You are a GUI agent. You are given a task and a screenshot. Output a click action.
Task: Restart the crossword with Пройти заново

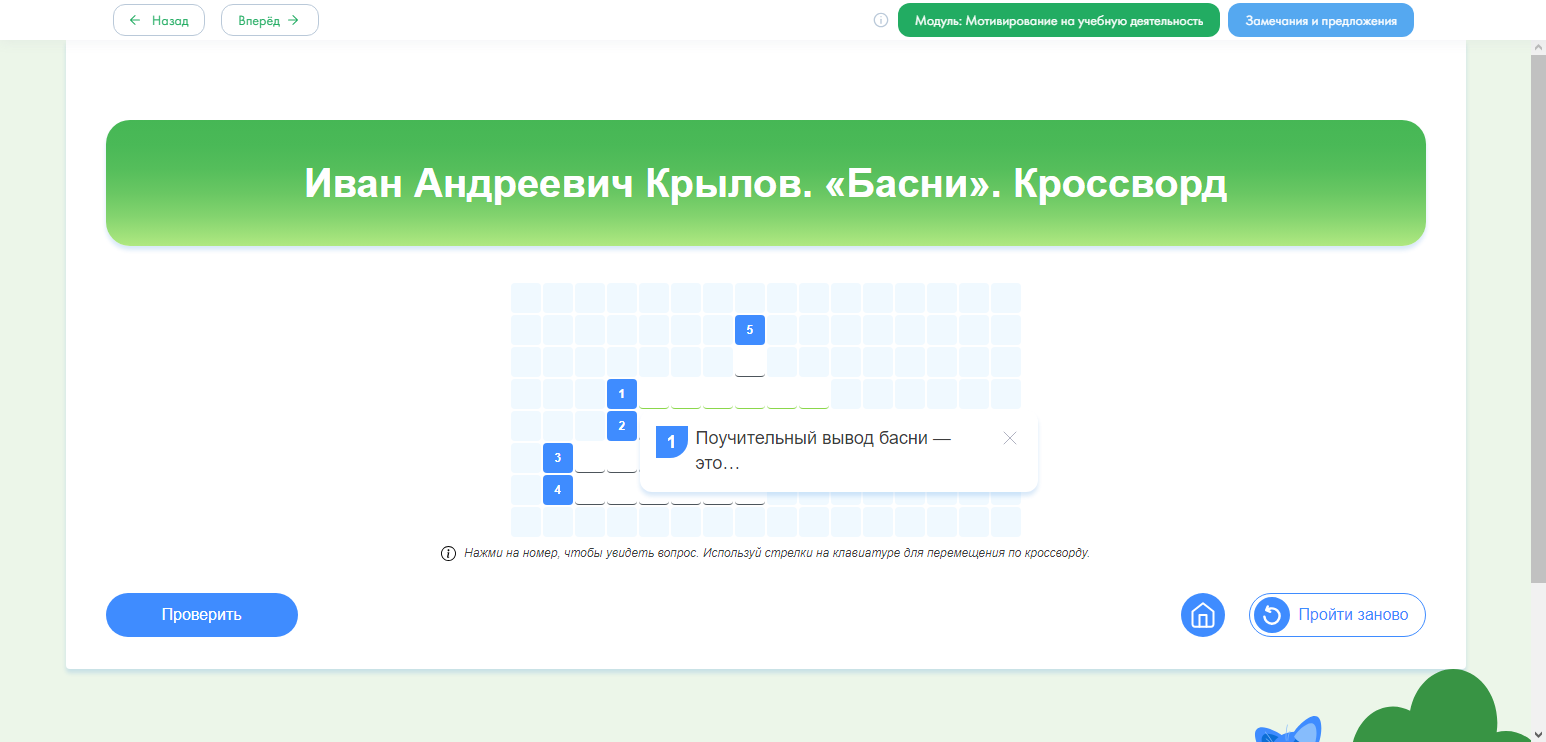click(1336, 615)
